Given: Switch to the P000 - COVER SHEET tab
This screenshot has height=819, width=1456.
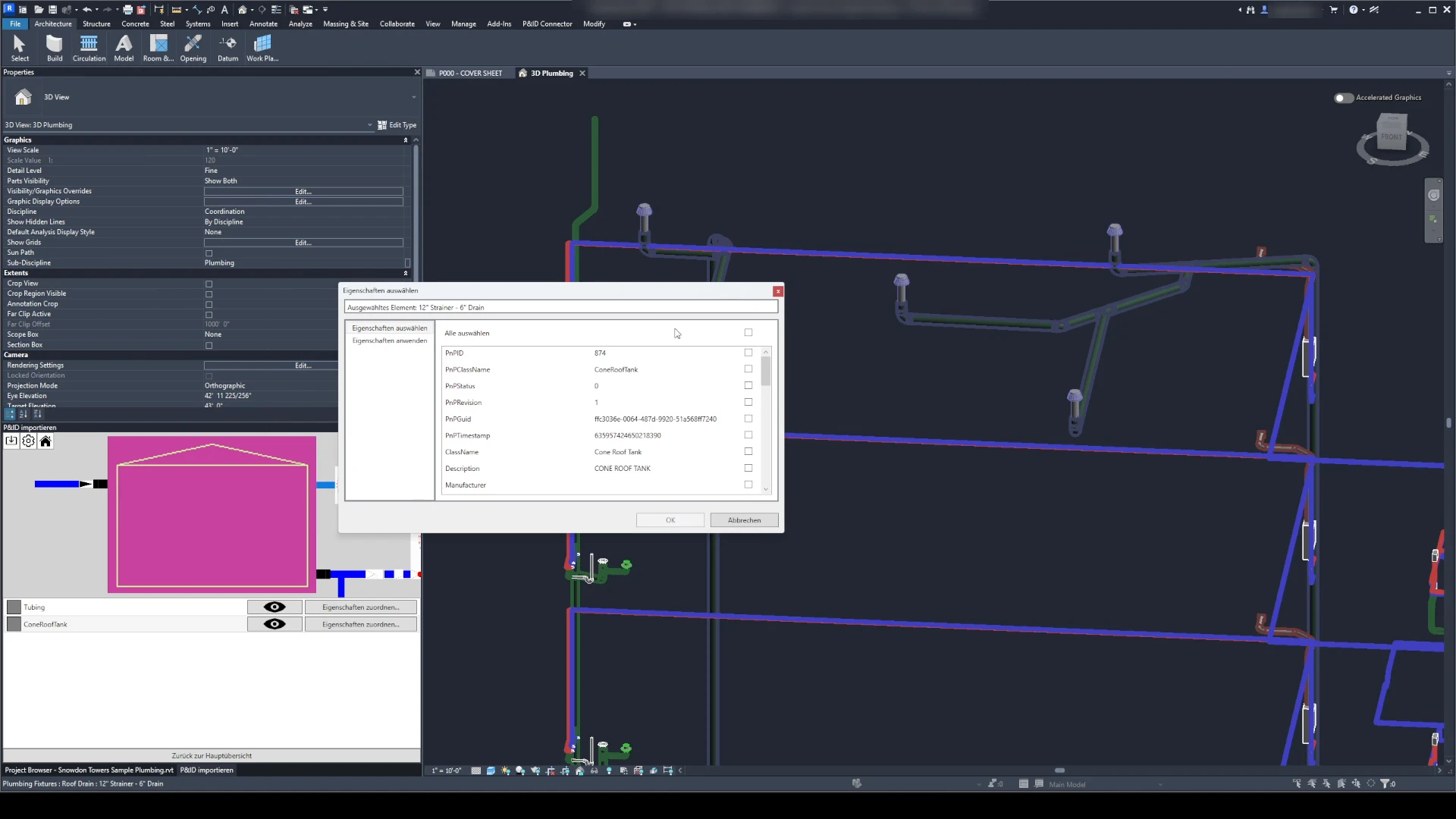Looking at the screenshot, I should coord(469,74).
